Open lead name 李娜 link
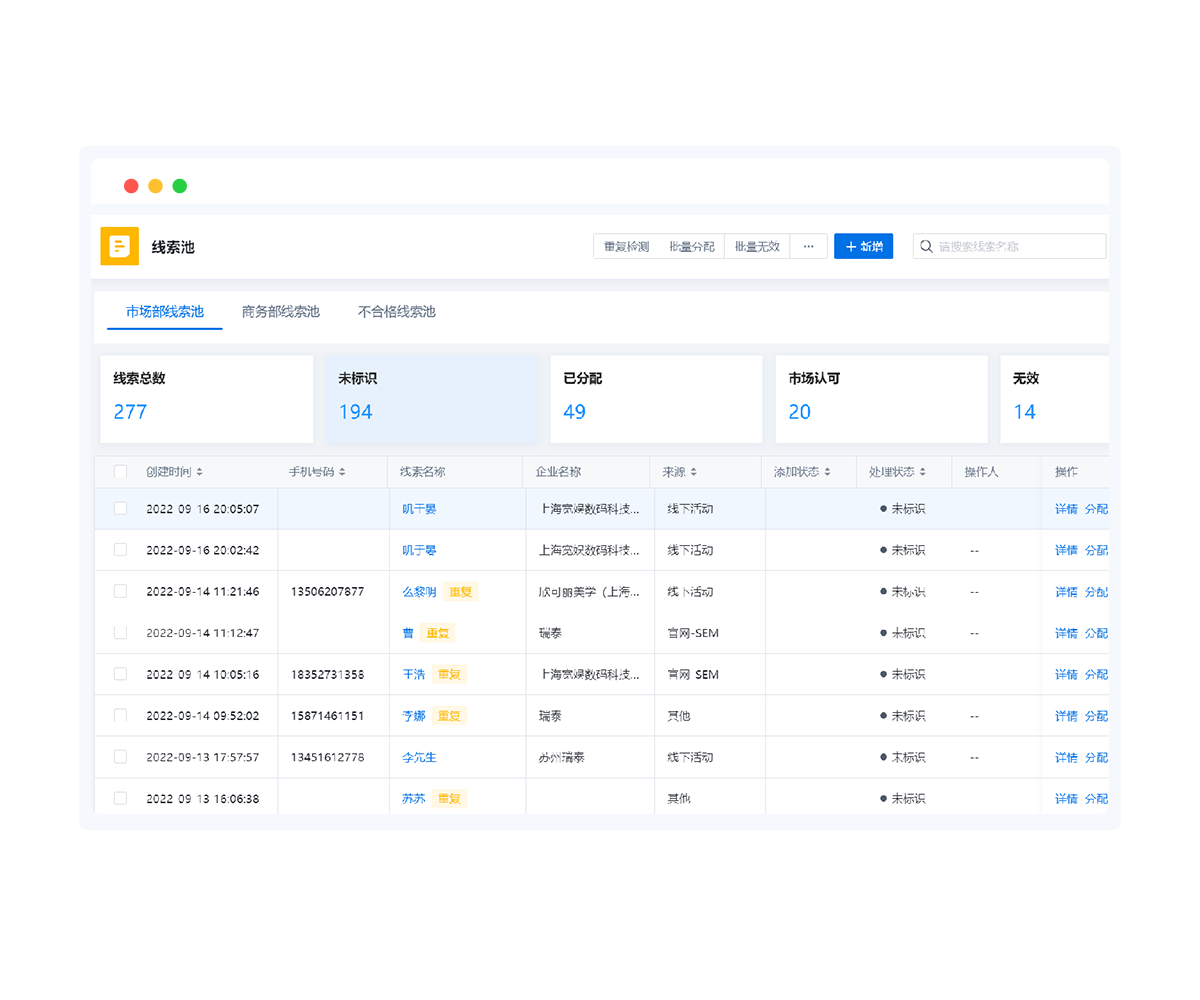1200x1000 pixels. pyautogui.click(x=413, y=716)
